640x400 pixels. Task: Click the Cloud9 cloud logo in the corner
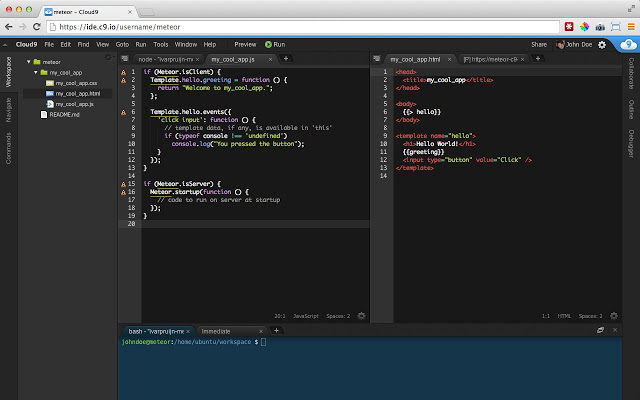628,44
